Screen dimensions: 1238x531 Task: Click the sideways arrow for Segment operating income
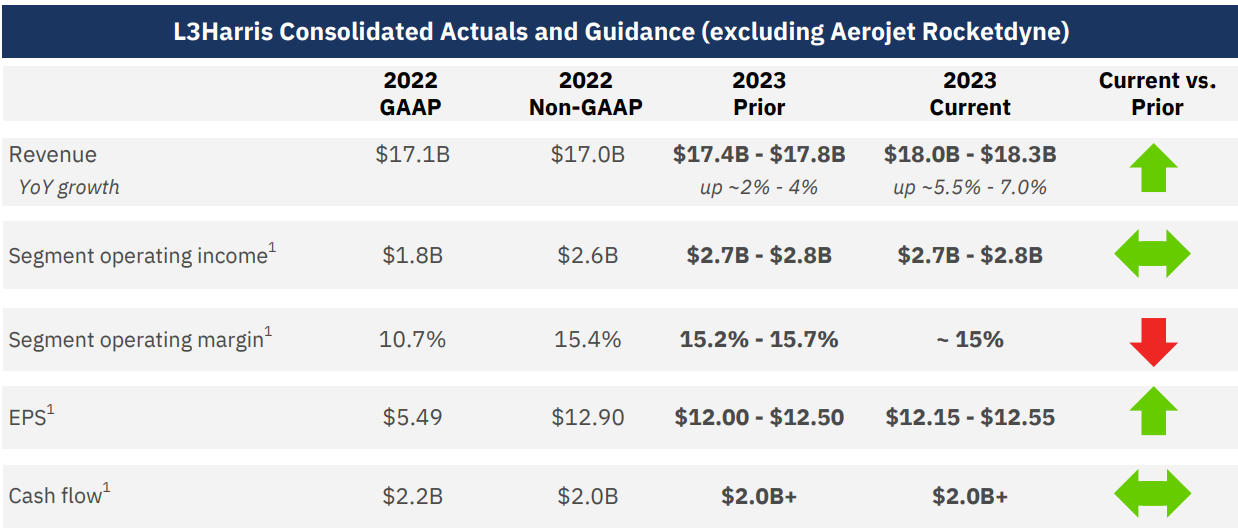1153,254
